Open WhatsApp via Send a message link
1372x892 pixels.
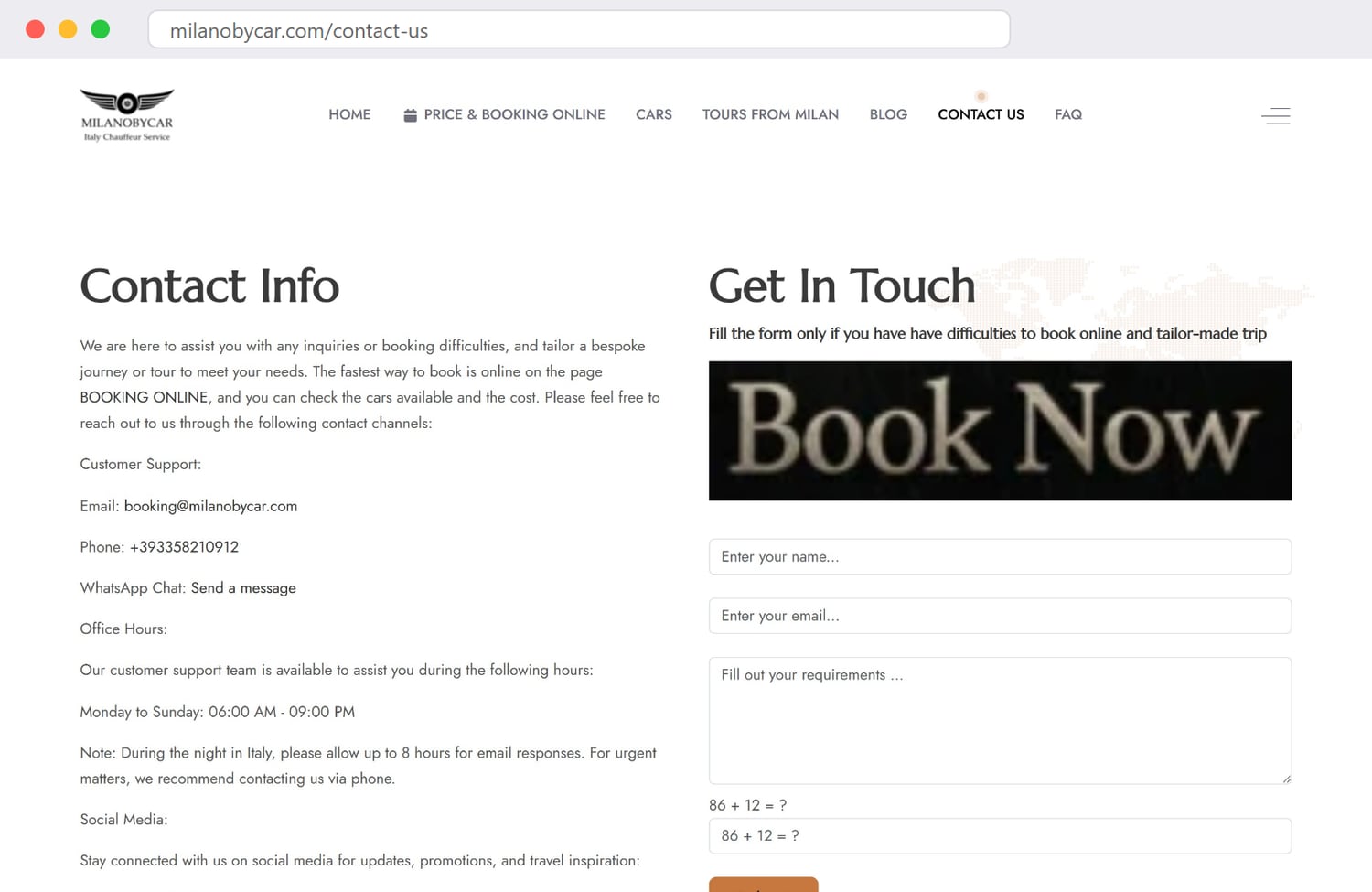click(243, 588)
